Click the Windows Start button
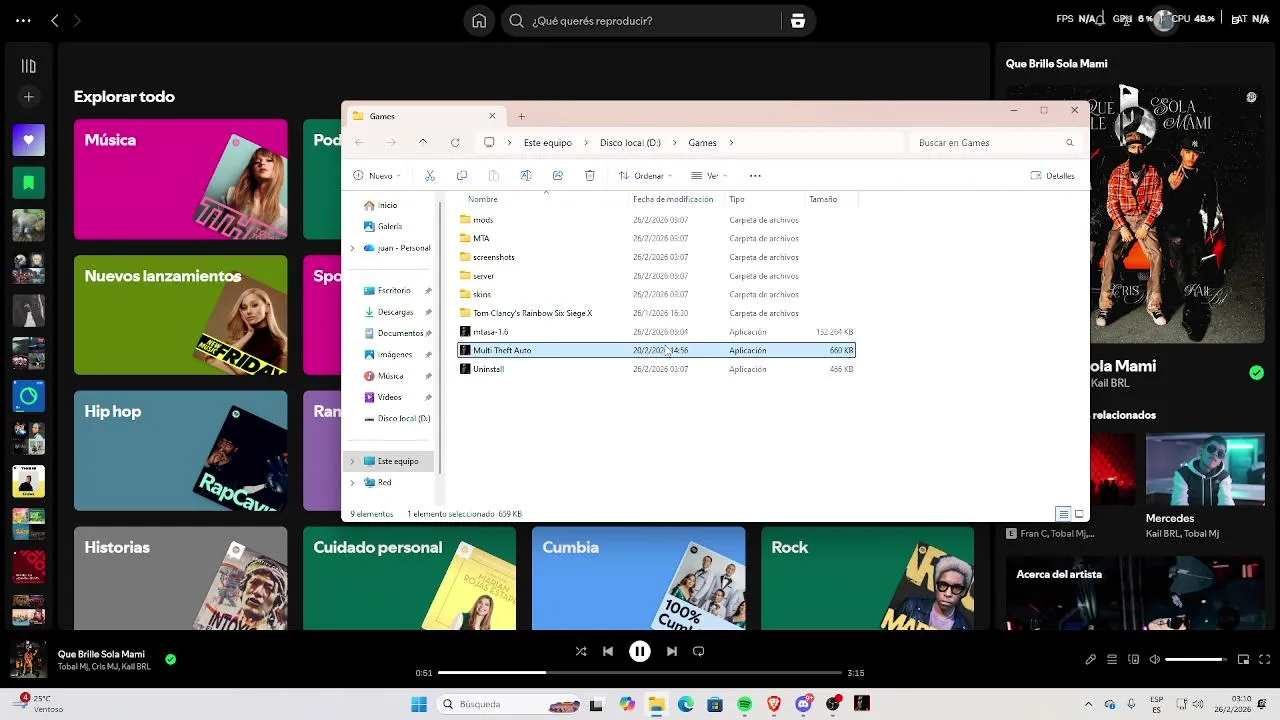Viewport: 1280px width, 720px height. click(x=419, y=705)
